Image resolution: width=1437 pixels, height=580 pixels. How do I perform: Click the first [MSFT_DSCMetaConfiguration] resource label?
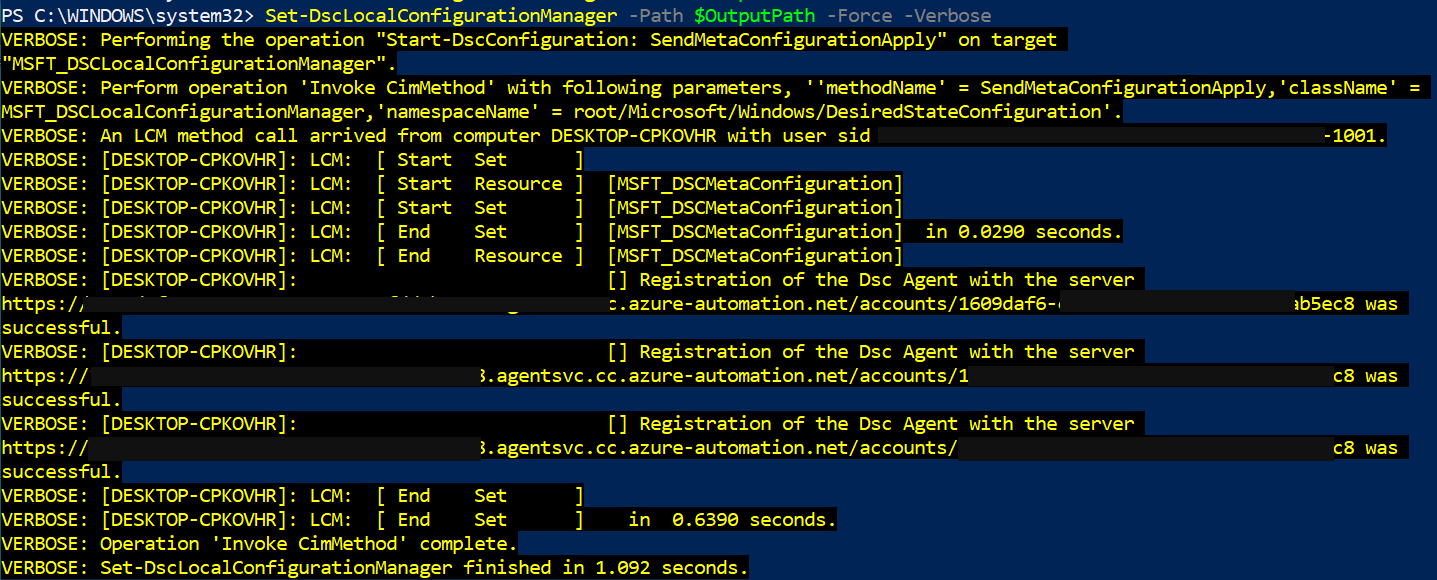[x=755, y=183]
